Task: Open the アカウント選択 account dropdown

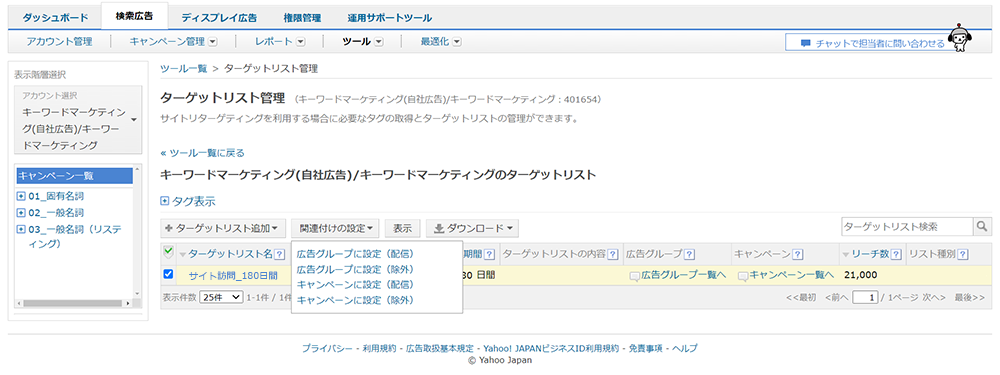Action: (79, 119)
